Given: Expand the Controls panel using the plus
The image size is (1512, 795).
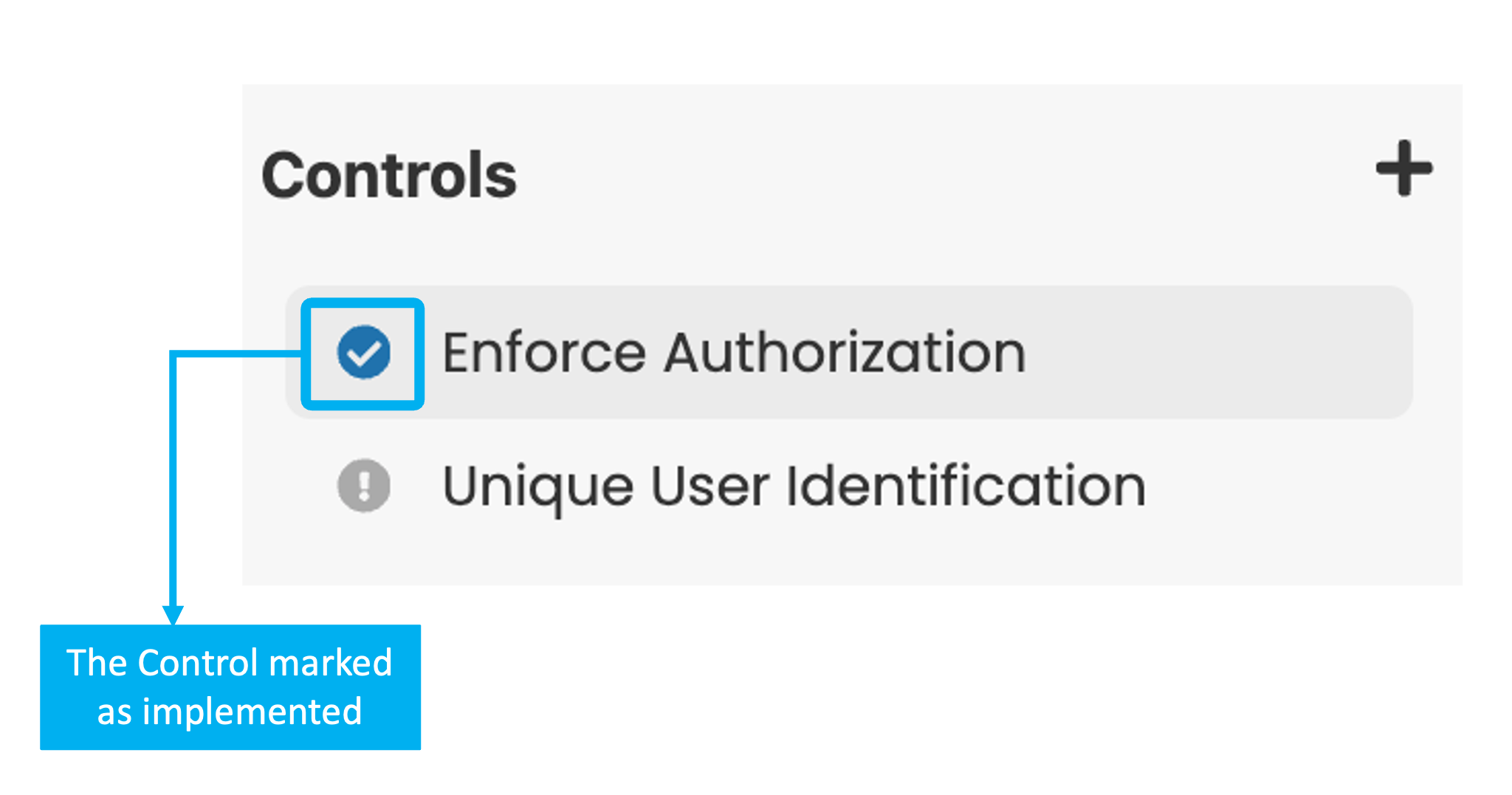Looking at the screenshot, I should [x=1403, y=168].
